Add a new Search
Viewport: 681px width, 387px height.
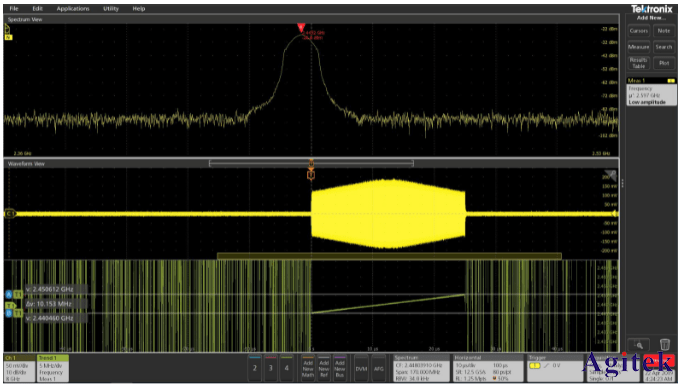[664, 47]
